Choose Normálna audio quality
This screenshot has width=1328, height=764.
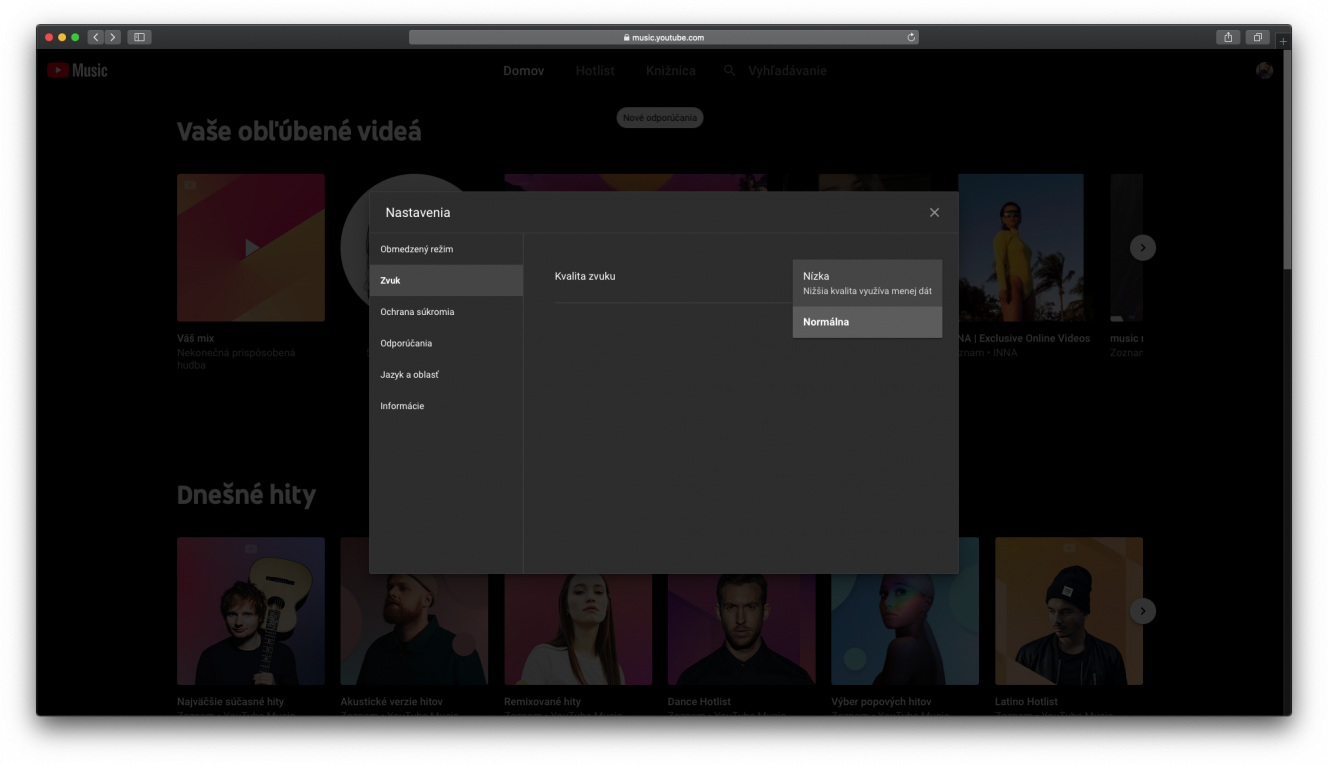click(867, 322)
